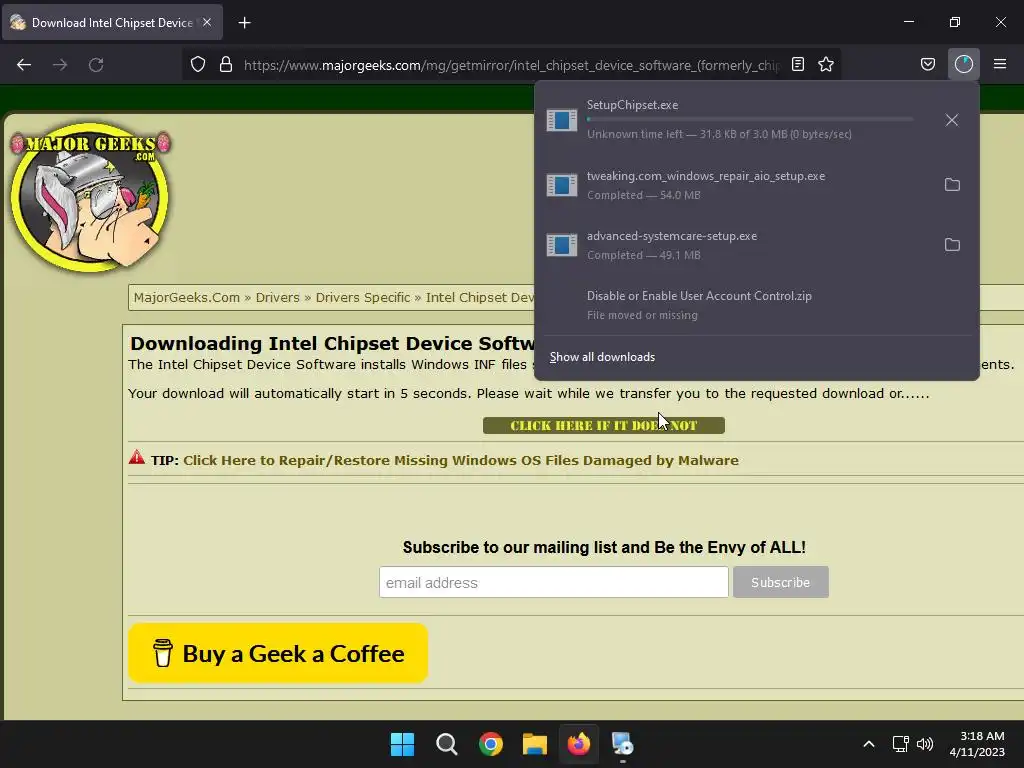Click the installer app taskbar icon
Screen dimensions: 1024x768
622,744
